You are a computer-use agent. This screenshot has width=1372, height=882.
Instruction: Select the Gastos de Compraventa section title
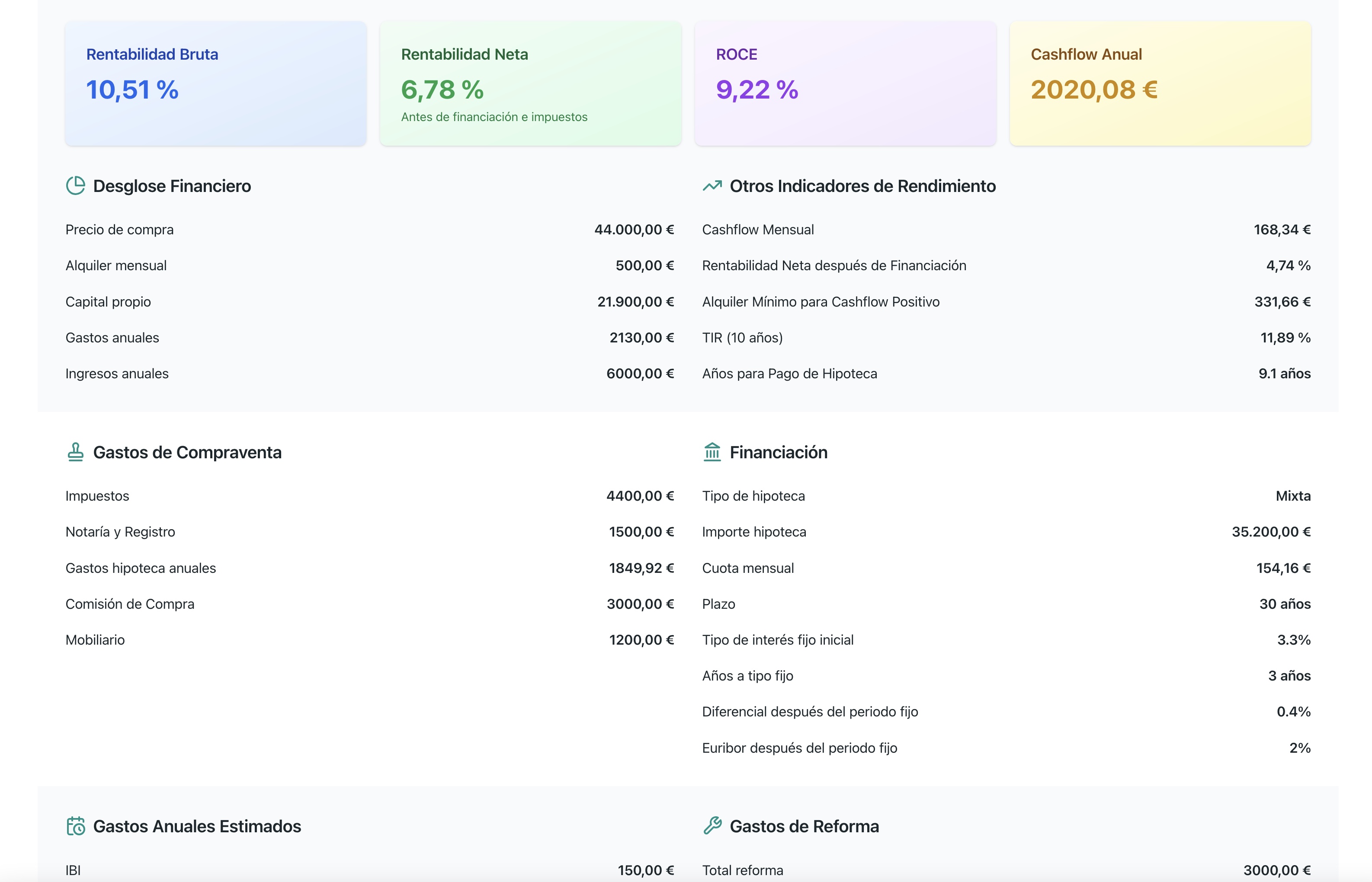pos(188,452)
